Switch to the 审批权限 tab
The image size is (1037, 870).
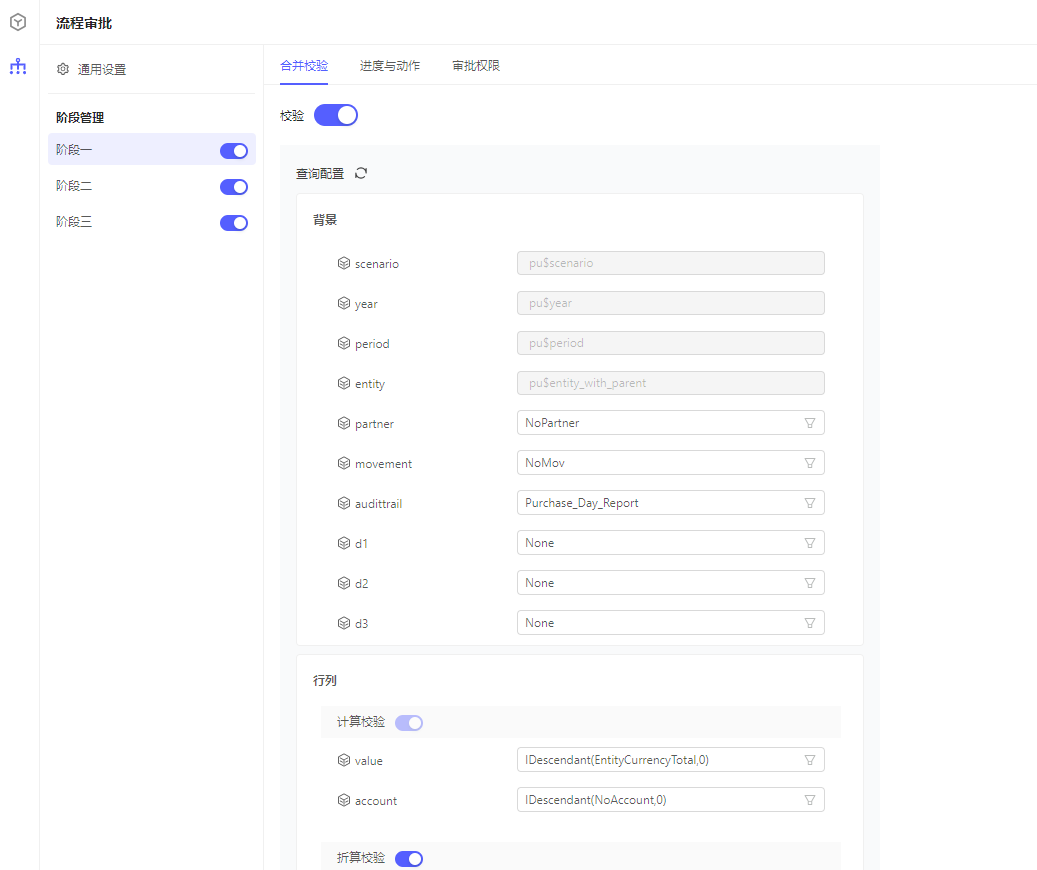[x=476, y=66]
